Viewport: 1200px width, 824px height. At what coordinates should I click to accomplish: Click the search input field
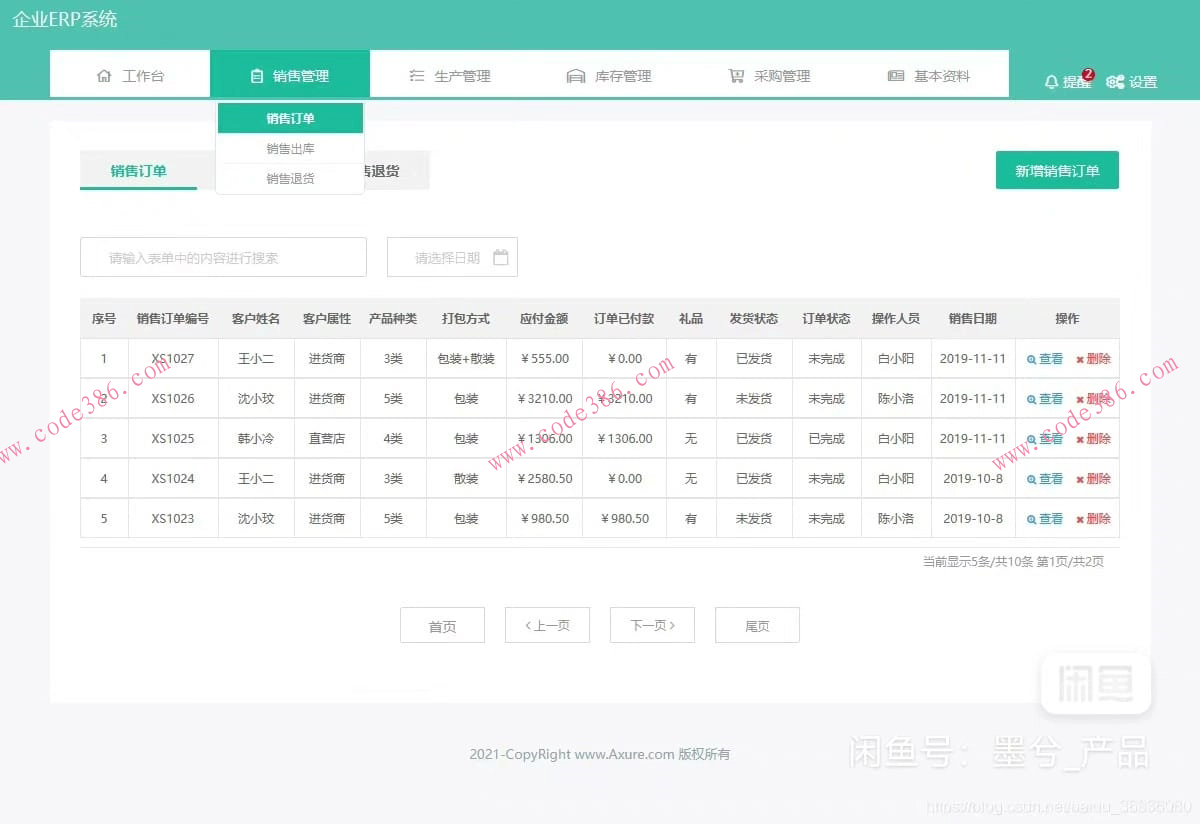(x=222, y=257)
